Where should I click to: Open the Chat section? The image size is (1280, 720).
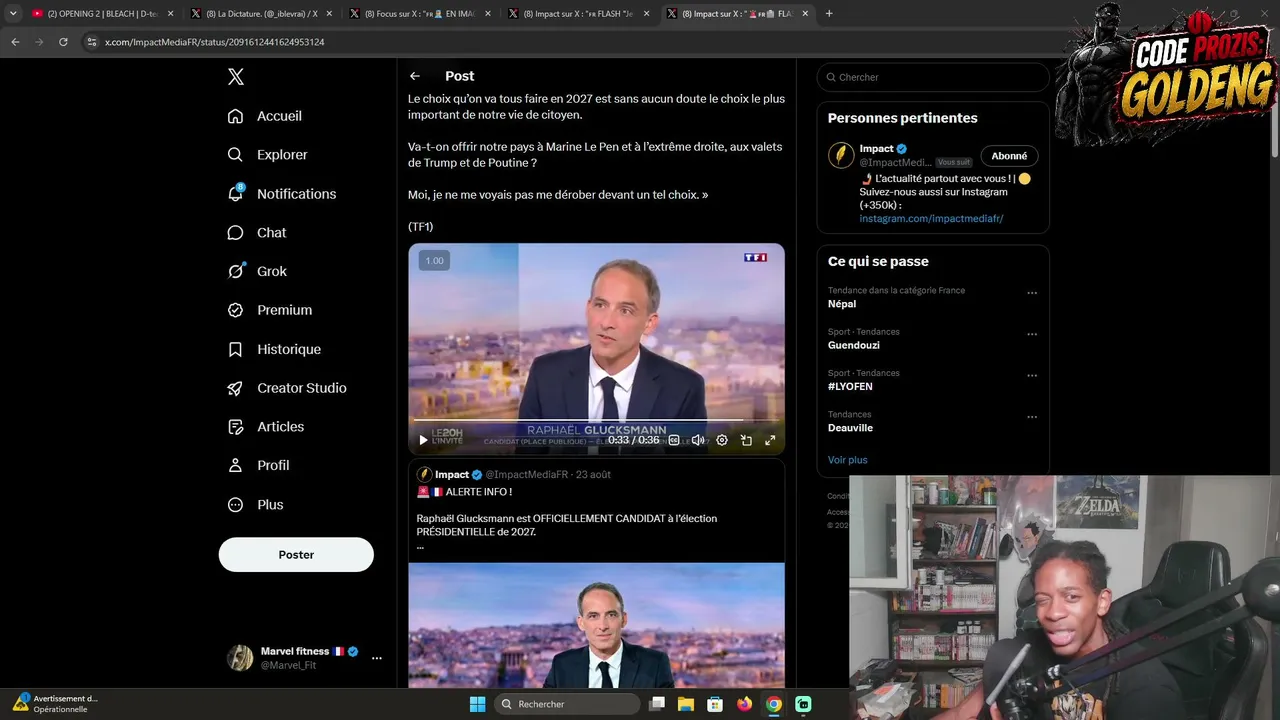257,233
